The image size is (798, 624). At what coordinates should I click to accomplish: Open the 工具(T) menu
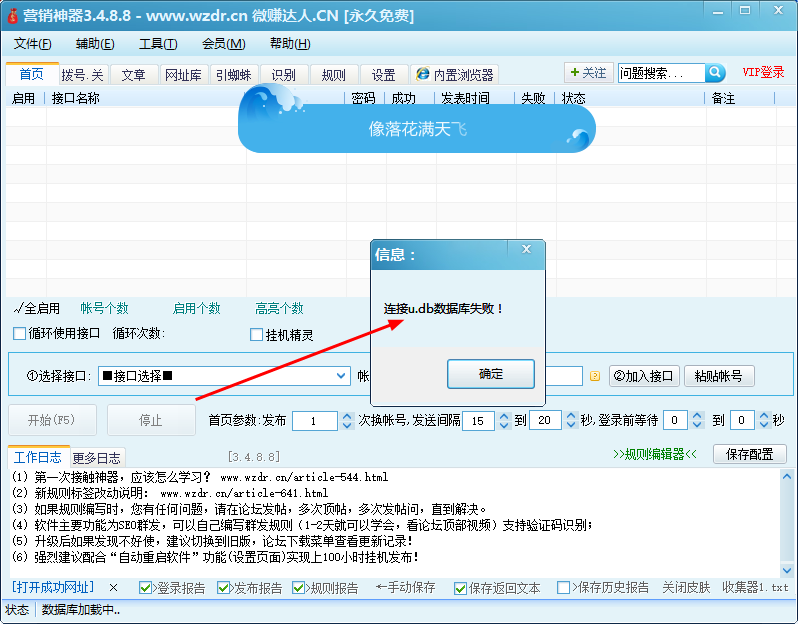pos(158,44)
